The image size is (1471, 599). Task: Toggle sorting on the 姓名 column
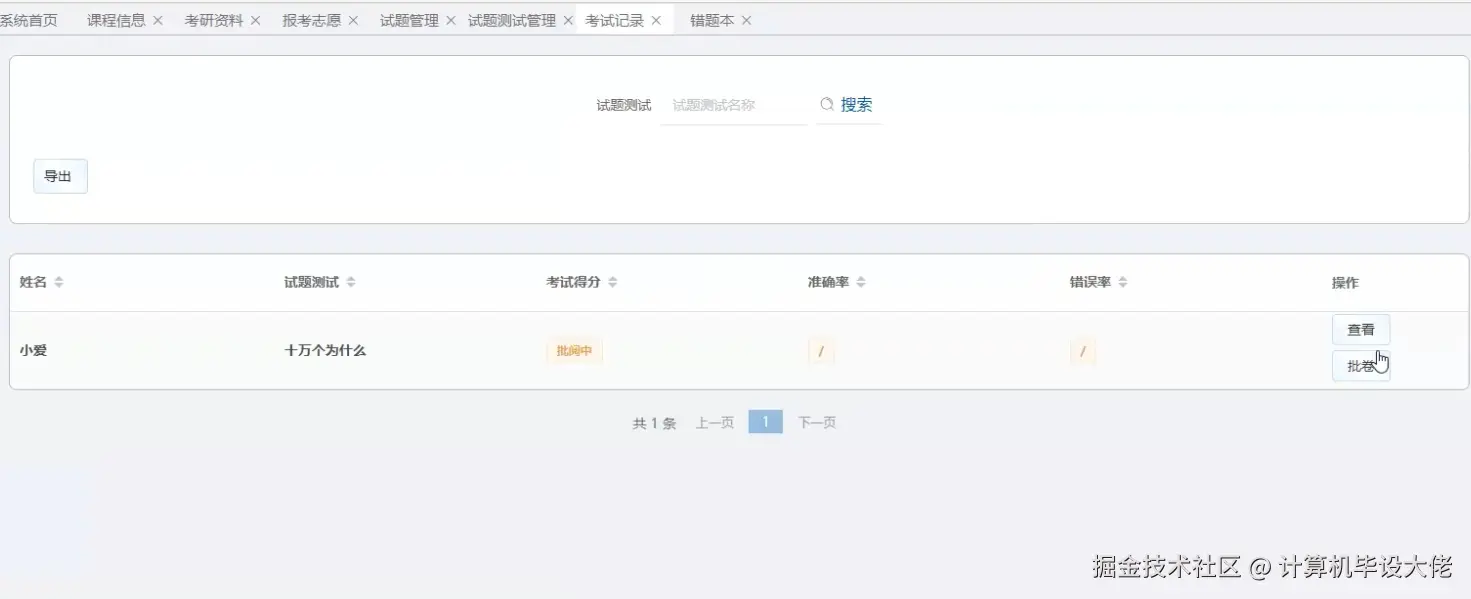pos(57,281)
